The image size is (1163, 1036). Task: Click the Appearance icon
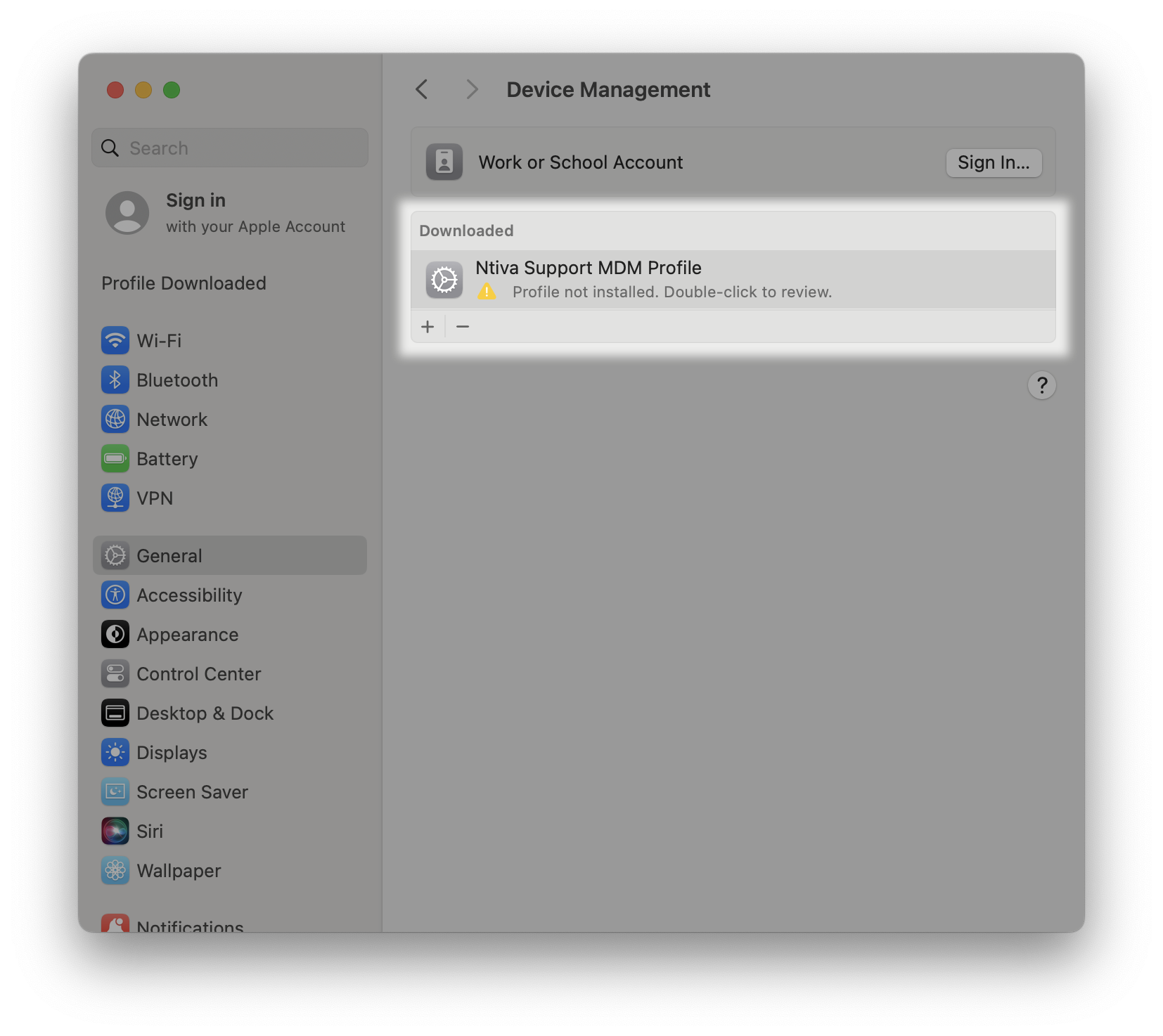pos(115,635)
